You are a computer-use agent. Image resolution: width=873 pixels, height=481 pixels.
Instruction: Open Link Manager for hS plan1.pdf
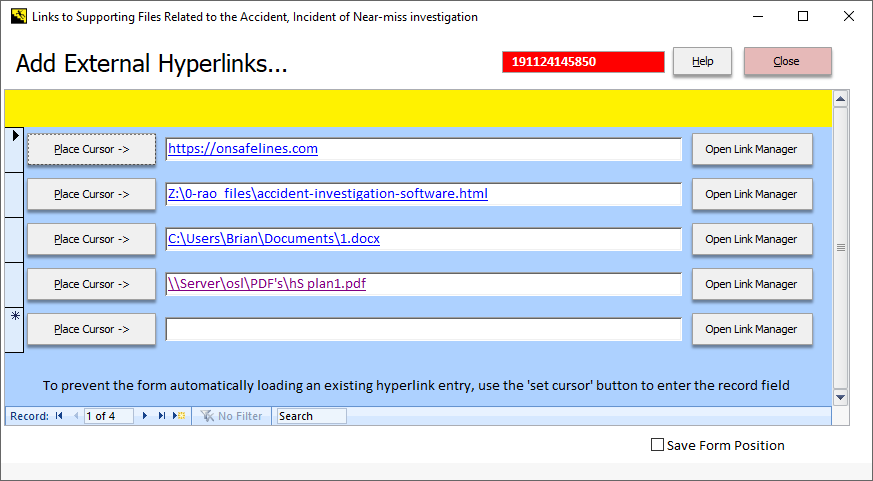[x=752, y=284]
